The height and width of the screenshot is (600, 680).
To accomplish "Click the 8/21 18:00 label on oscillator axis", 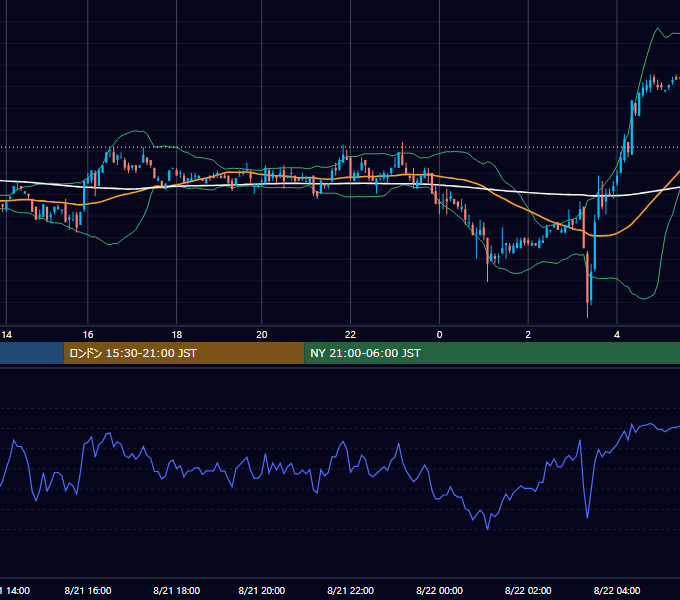I will tap(177, 590).
